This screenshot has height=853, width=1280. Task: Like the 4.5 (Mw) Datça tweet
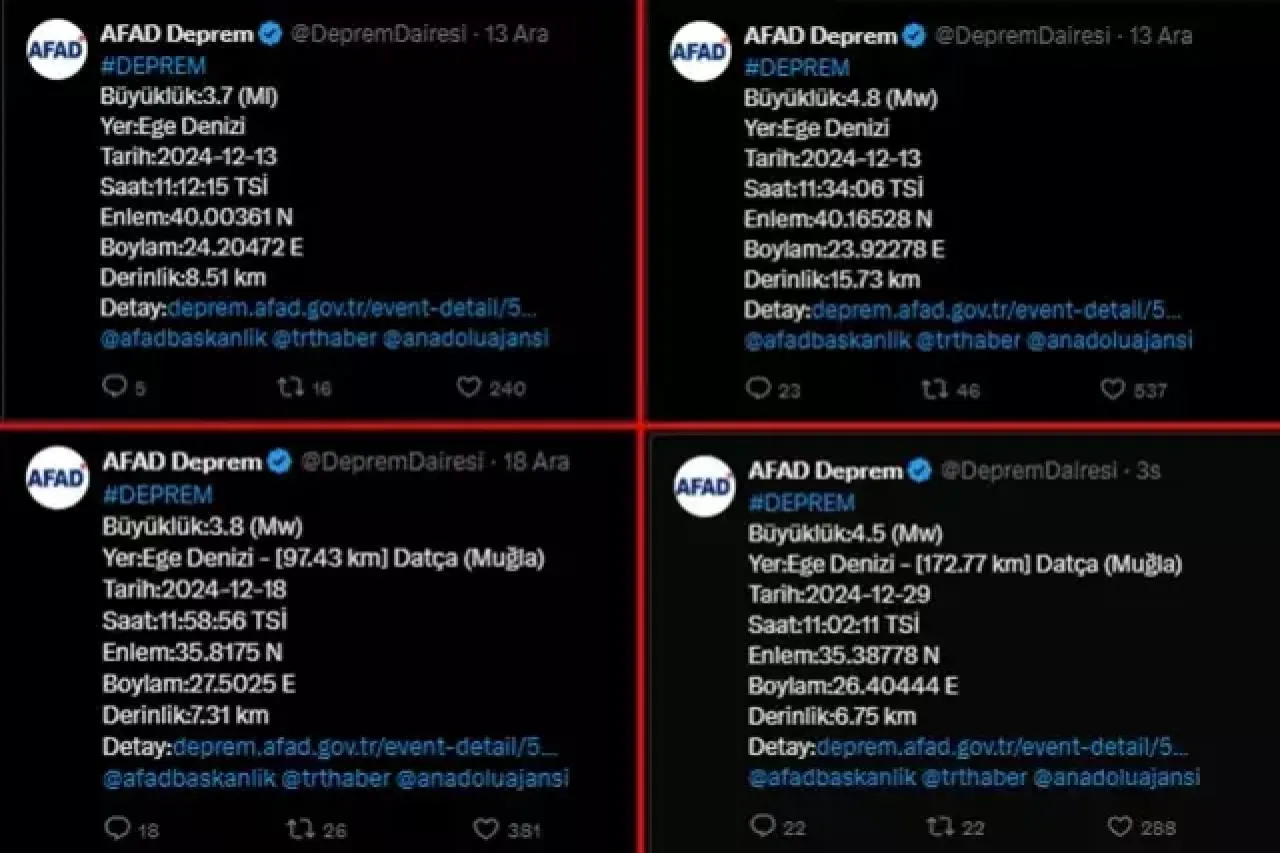tap(1119, 826)
